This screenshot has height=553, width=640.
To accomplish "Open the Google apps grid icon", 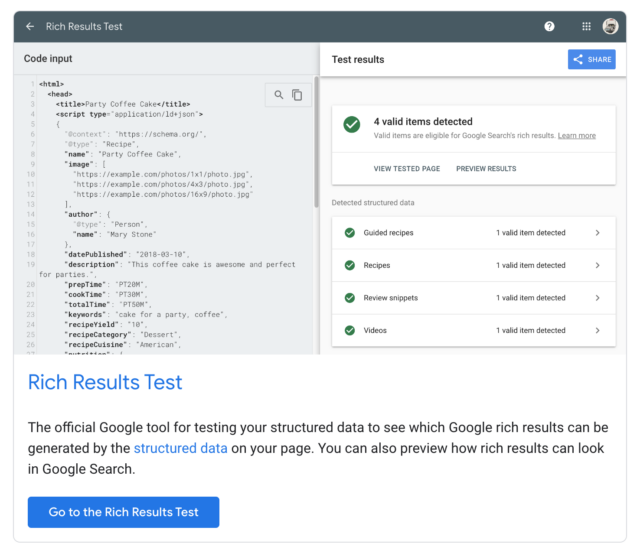I will point(586,27).
